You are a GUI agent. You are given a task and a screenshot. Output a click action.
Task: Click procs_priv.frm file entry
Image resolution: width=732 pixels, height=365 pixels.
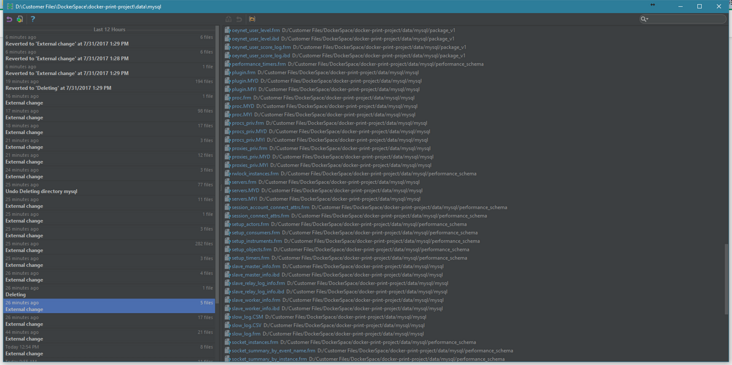pyautogui.click(x=248, y=123)
